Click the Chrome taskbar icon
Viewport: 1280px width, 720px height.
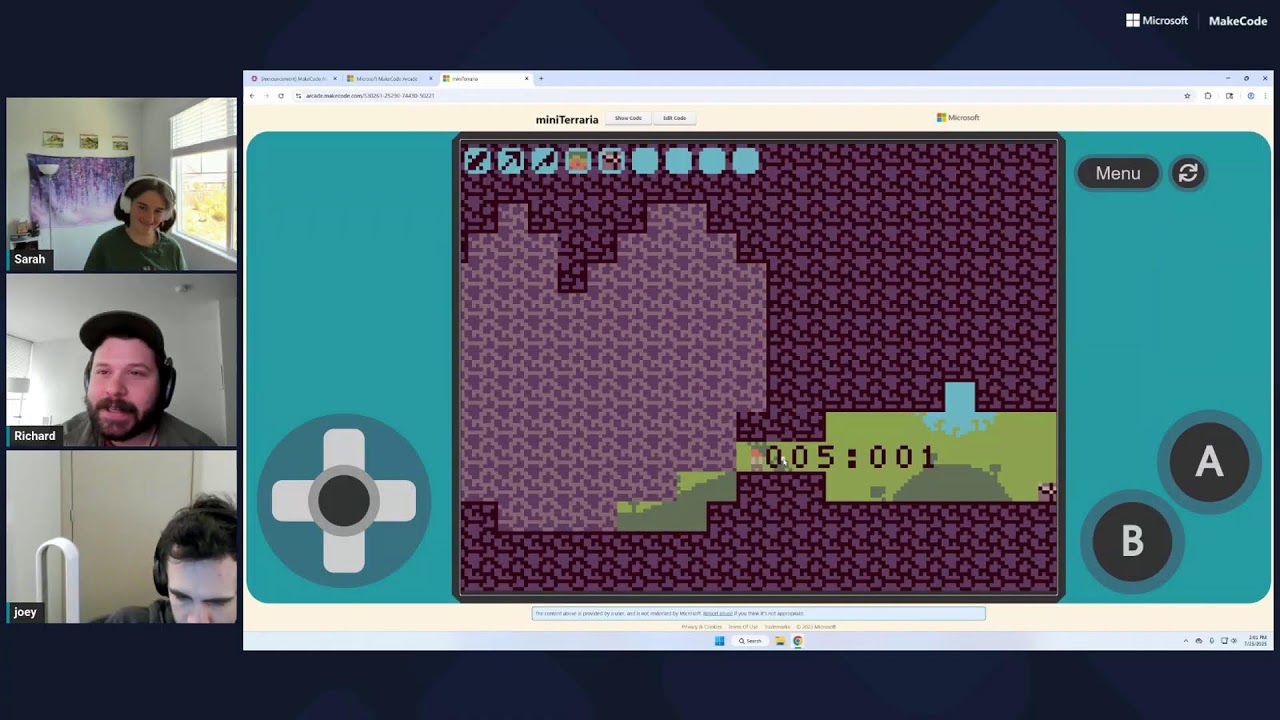[798, 641]
